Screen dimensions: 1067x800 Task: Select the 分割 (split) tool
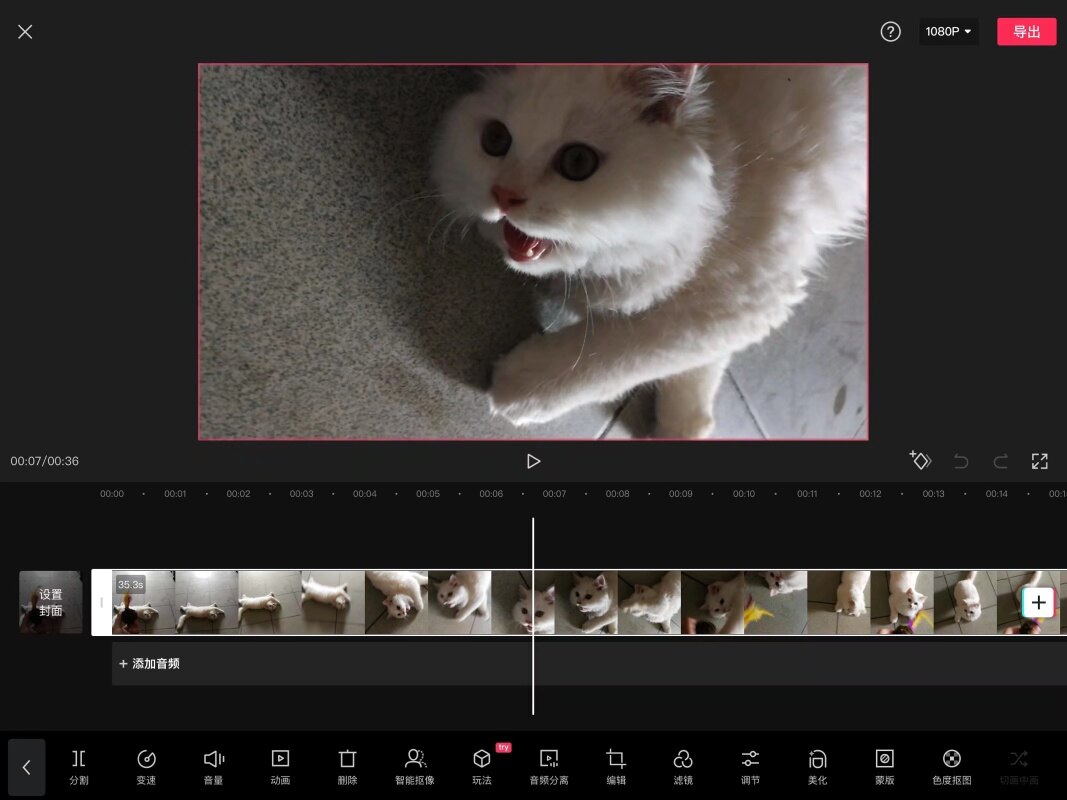(79, 765)
